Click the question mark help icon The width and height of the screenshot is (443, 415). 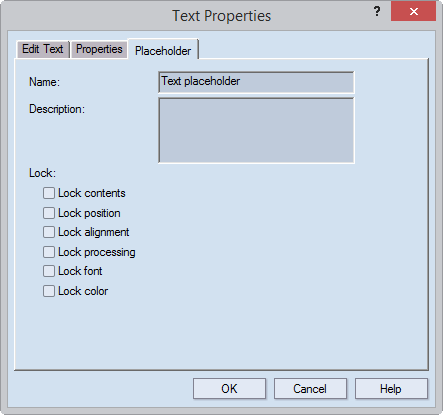[x=377, y=12]
